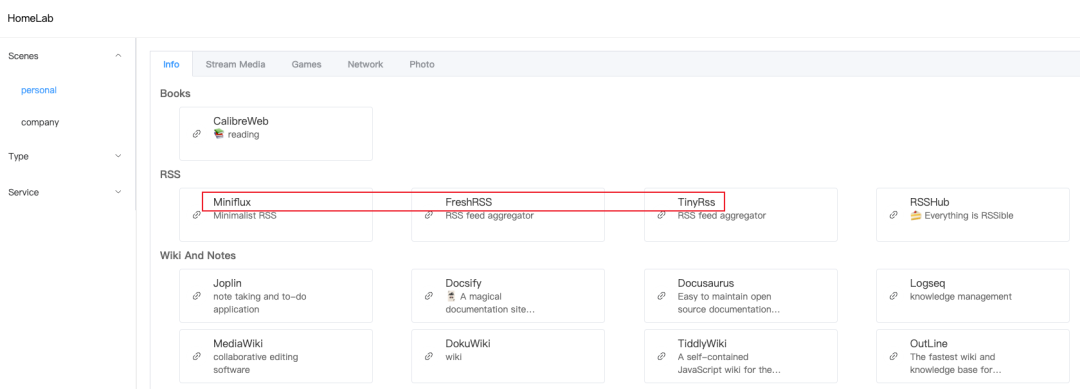Click the HomeLab title in header
Image resolution: width=1080 pixels, height=389 pixels.
[30, 19]
